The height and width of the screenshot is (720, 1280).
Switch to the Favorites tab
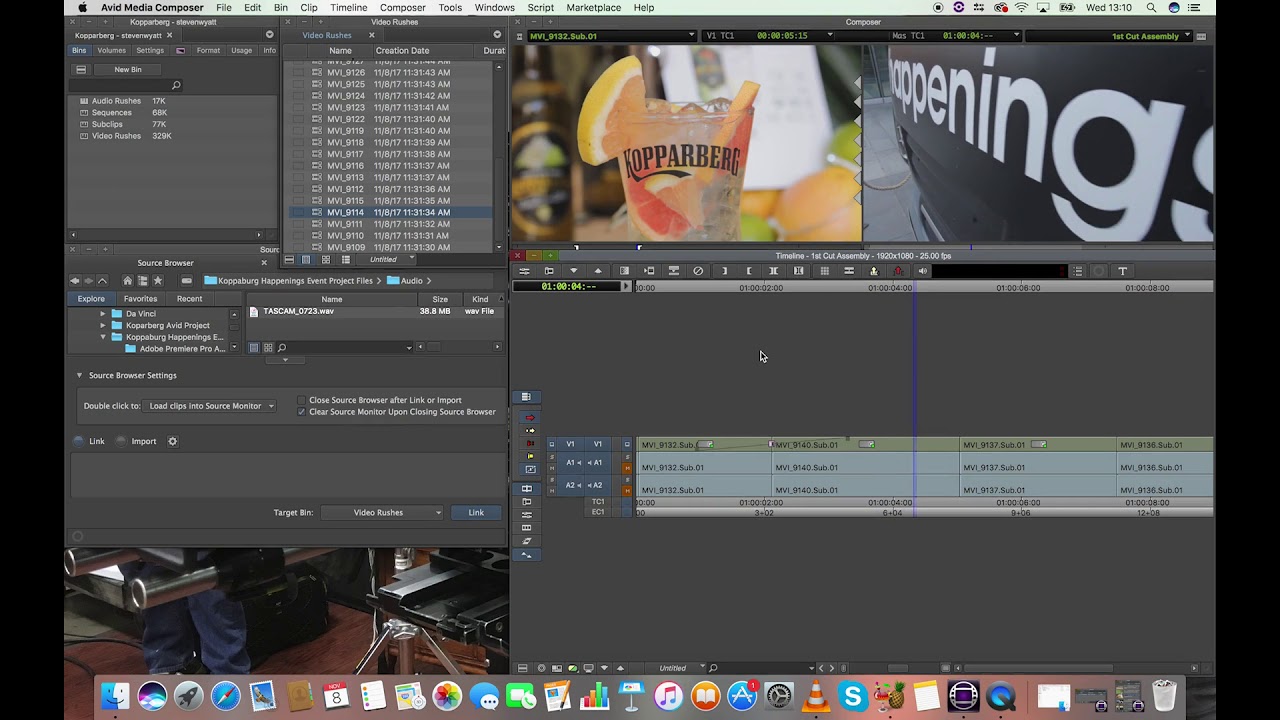click(140, 299)
